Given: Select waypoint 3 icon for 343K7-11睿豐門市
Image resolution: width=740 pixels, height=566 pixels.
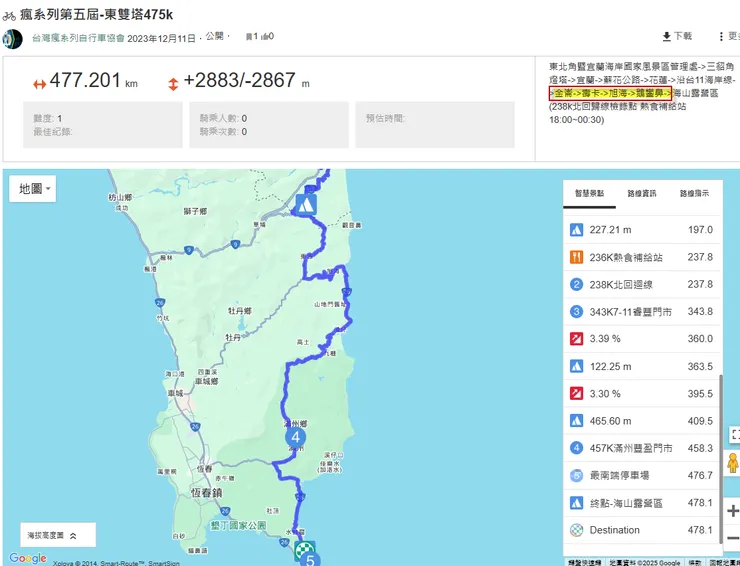Looking at the screenshot, I should tap(576, 312).
